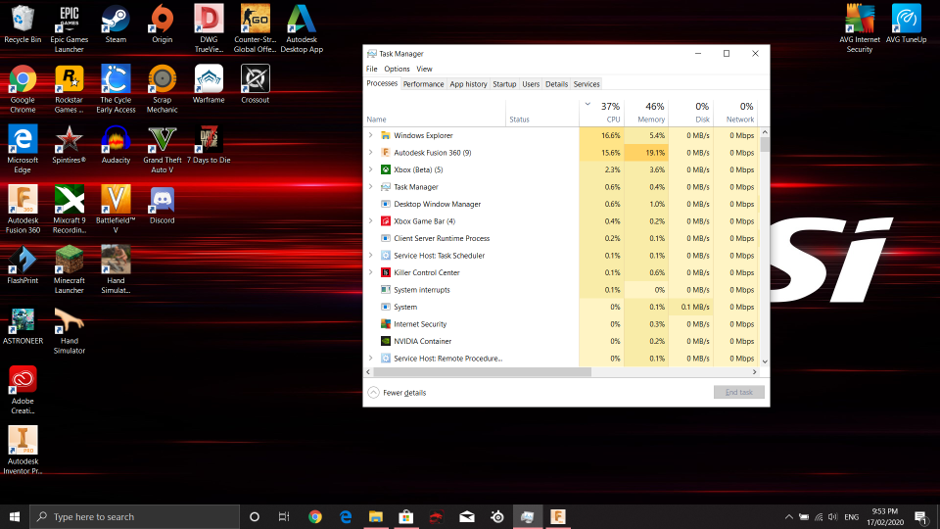Collapse view using Fewer details chevron
This screenshot has width=940, height=529.
[373, 392]
